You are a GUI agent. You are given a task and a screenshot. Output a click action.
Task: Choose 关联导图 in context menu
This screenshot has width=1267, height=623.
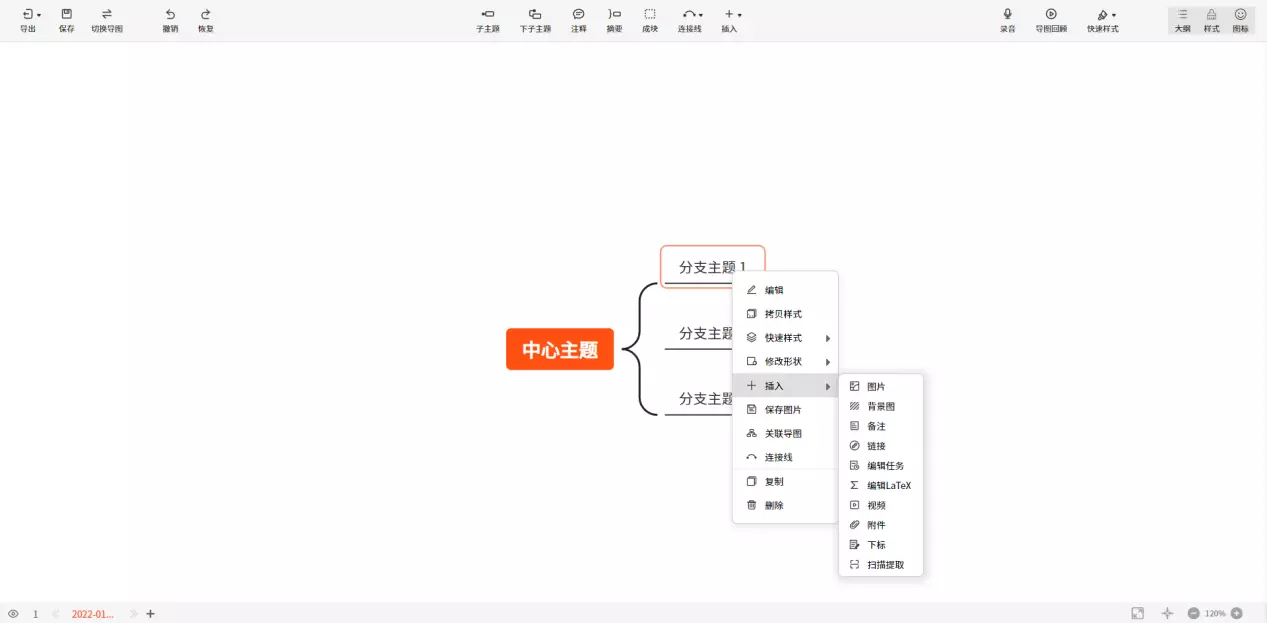point(785,433)
